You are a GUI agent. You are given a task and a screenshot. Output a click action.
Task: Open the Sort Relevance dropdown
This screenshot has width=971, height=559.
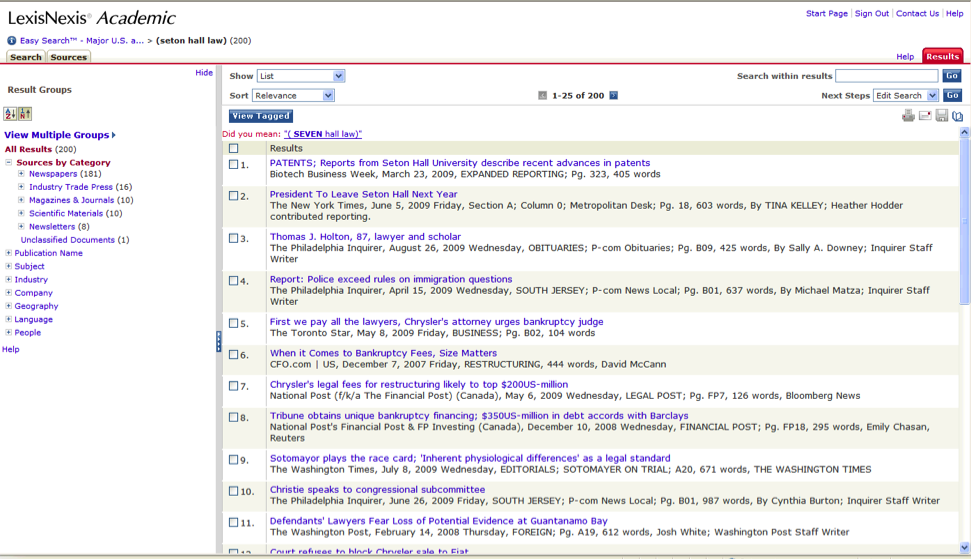[x=293, y=95]
